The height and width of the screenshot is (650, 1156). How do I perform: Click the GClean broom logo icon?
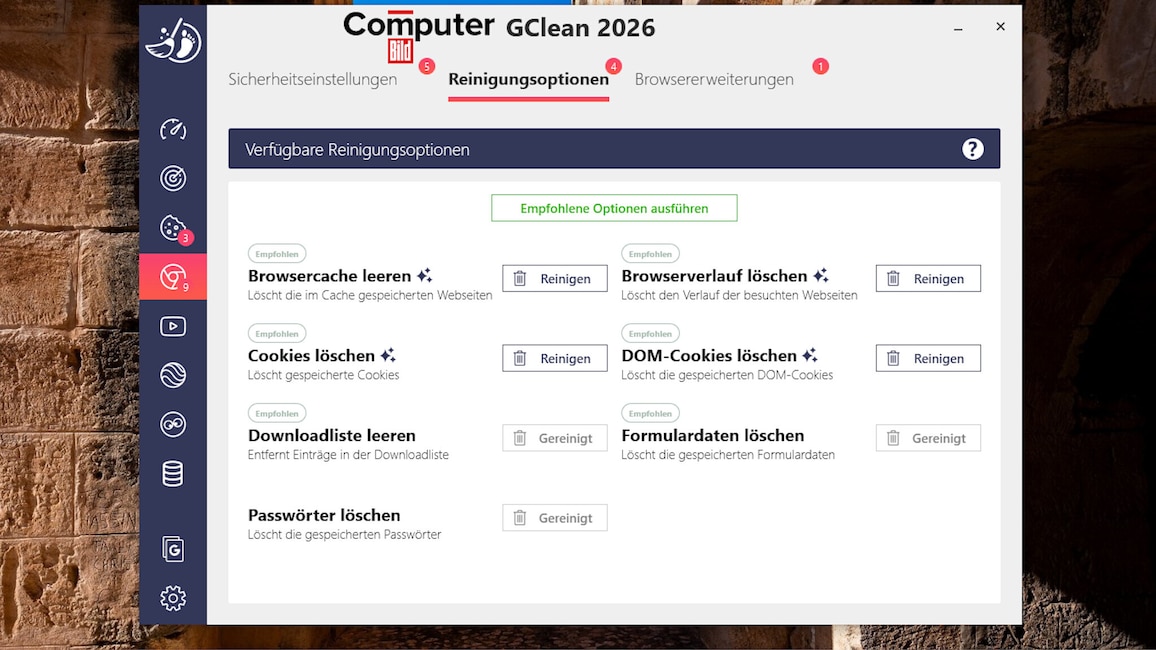(x=173, y=41)
